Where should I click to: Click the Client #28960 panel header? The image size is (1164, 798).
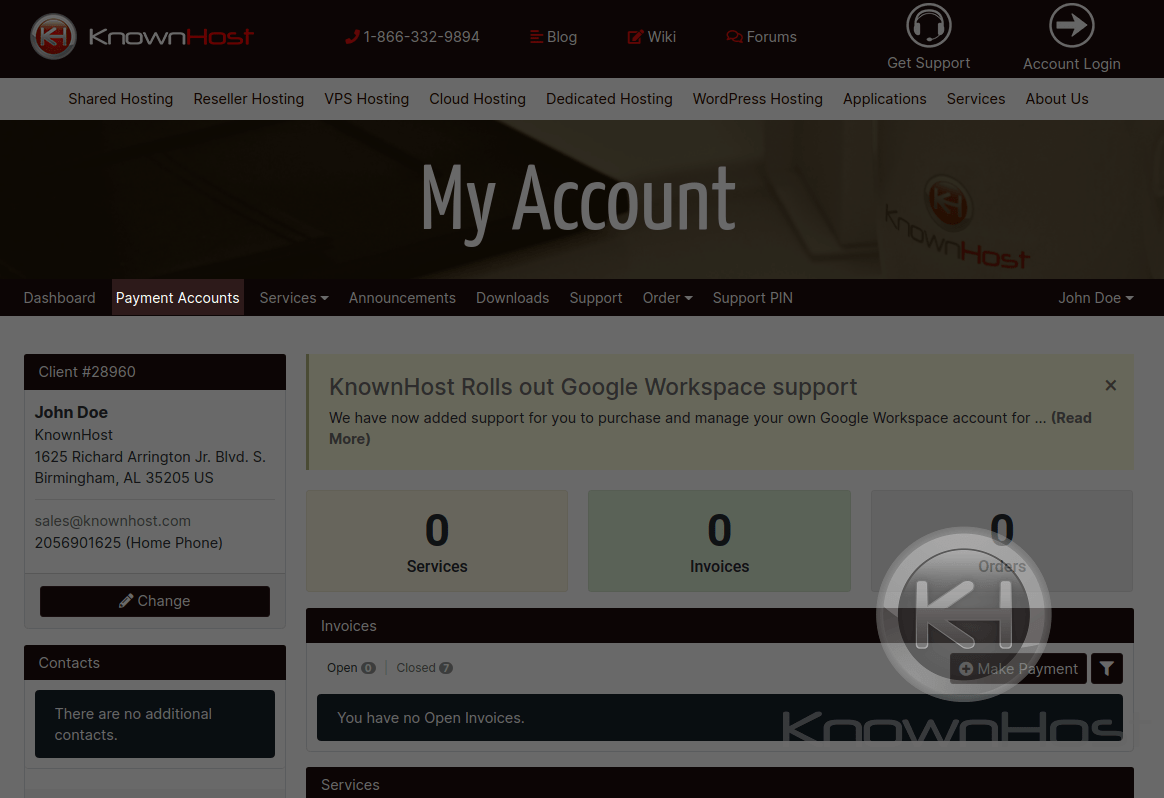[x=155, y=372]
